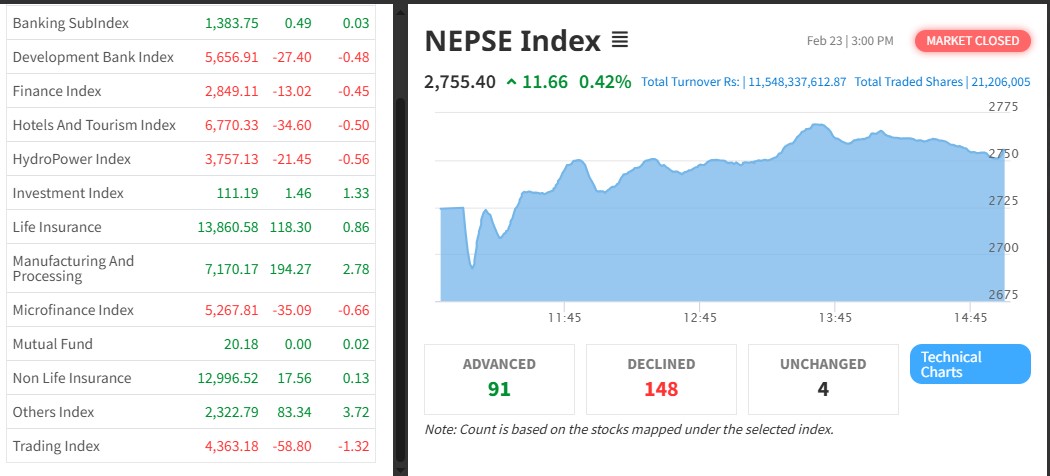1050x476 pixels.
Task: Select the Mutual Fund row
Action: click(x=53, y=344)
